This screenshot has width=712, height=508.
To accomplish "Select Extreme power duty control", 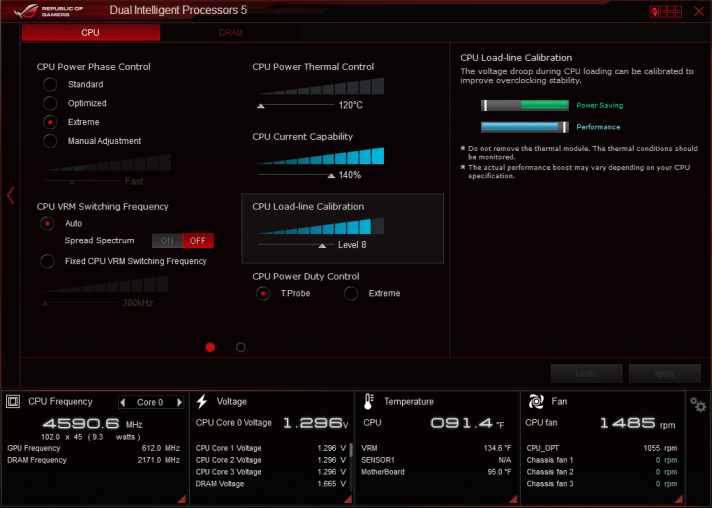I will coord(351,293).
